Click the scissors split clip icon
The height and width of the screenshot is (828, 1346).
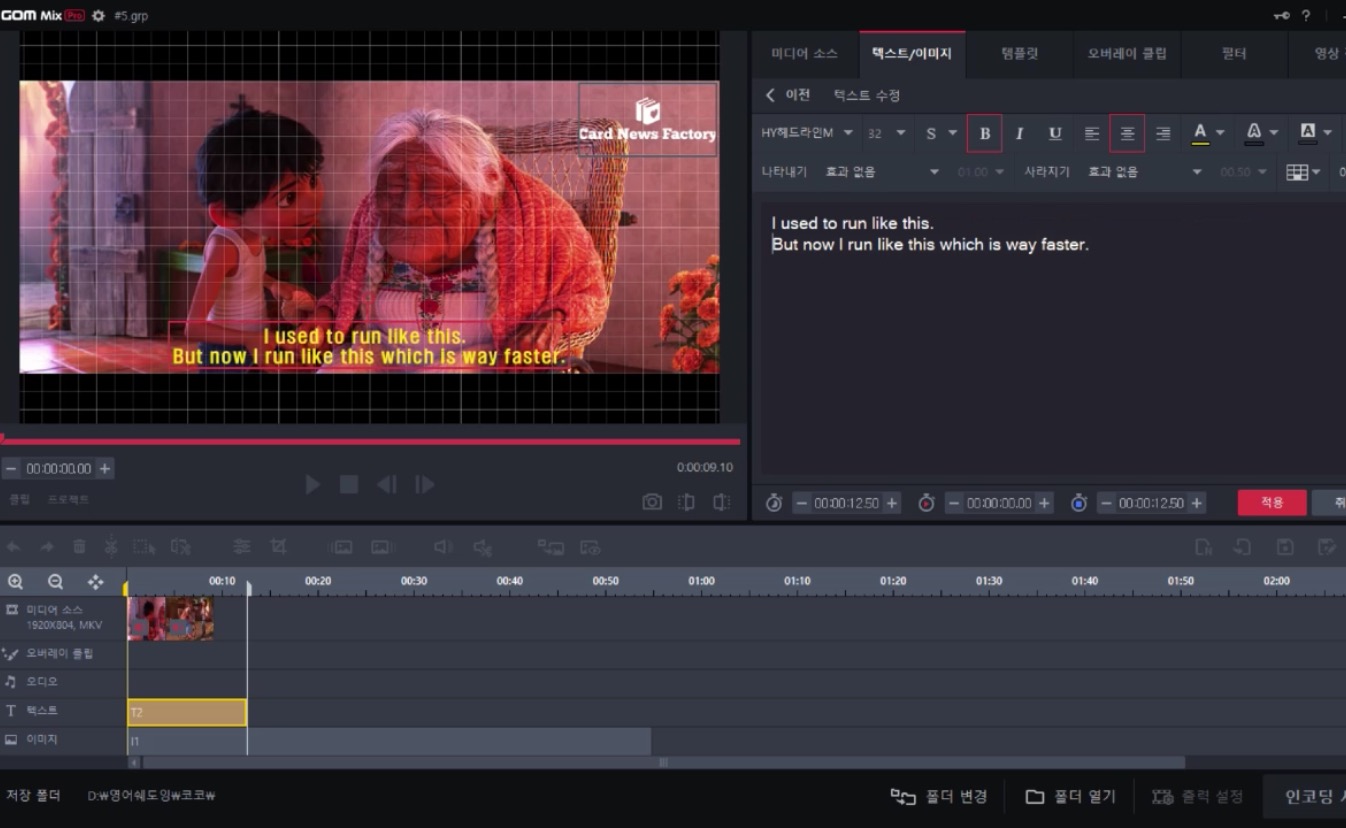pyautogui.click(x=111, y=545)
